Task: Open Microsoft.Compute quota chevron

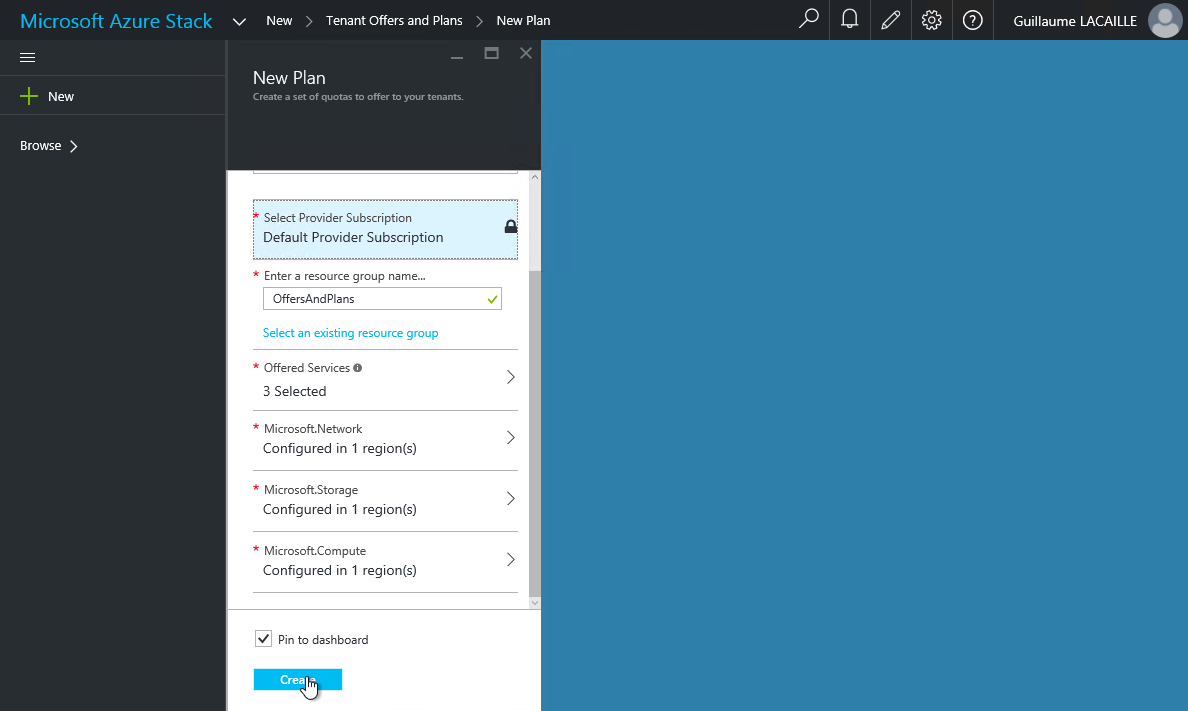Action: click(511, 559)
